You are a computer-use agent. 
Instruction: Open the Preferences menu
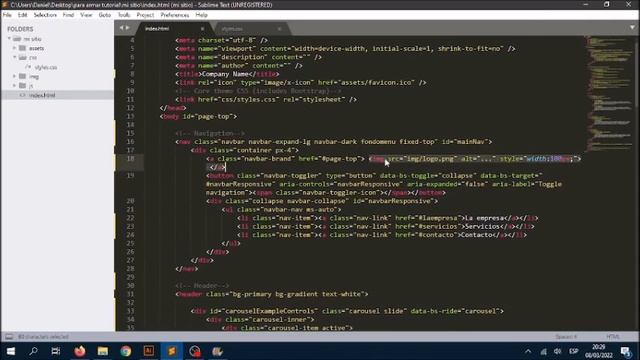pyautogui.click(x=175, y=15)
